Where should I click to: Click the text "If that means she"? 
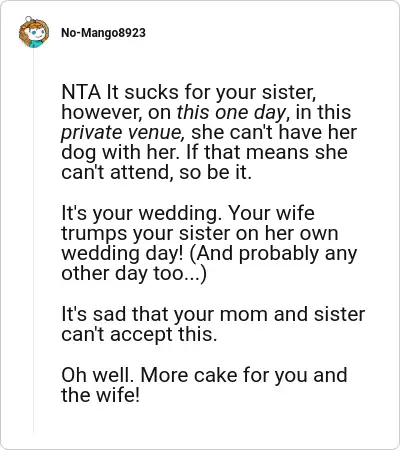[267, 152]
